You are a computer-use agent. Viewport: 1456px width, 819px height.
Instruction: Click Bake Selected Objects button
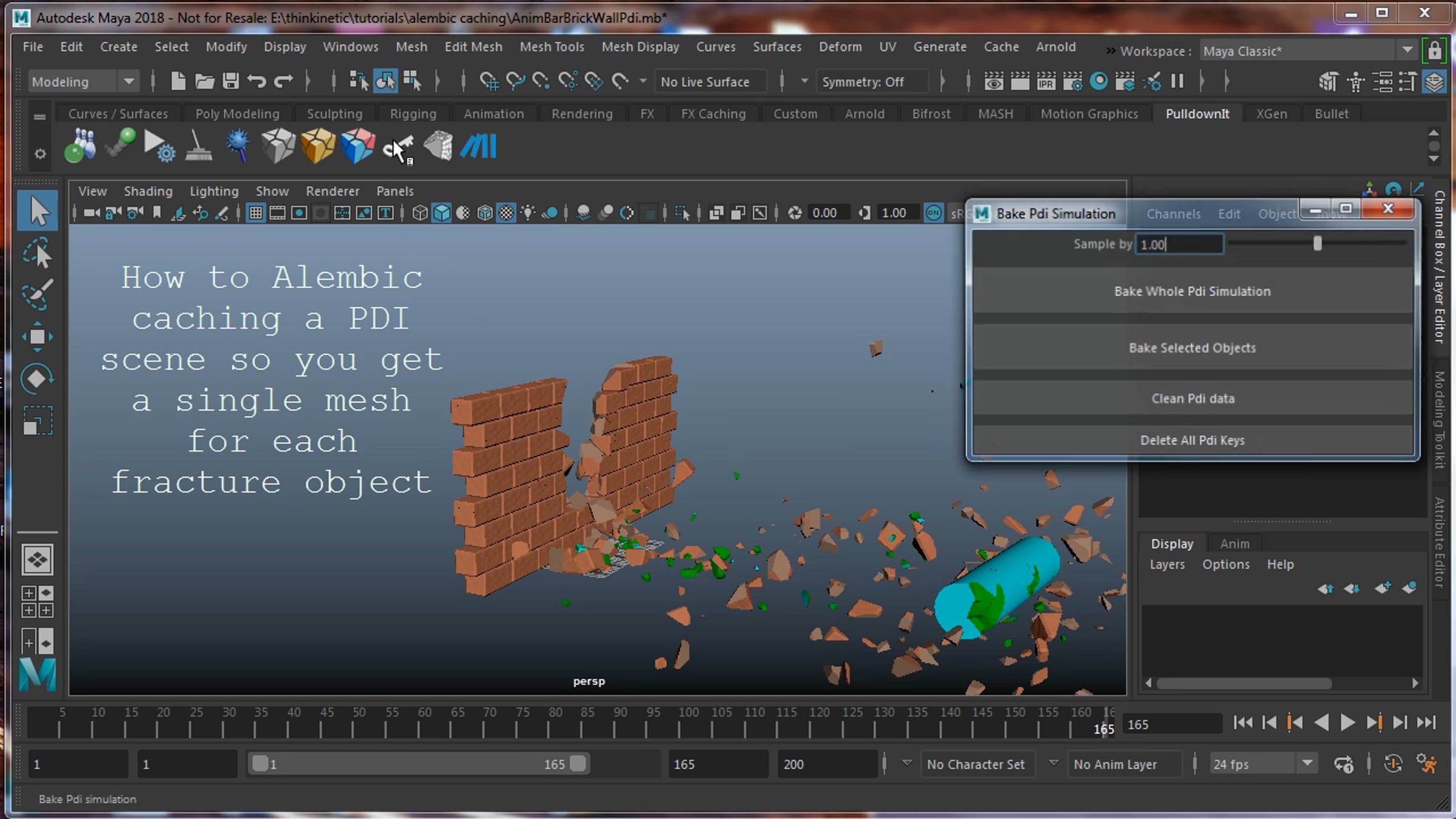pos(1192,348)
